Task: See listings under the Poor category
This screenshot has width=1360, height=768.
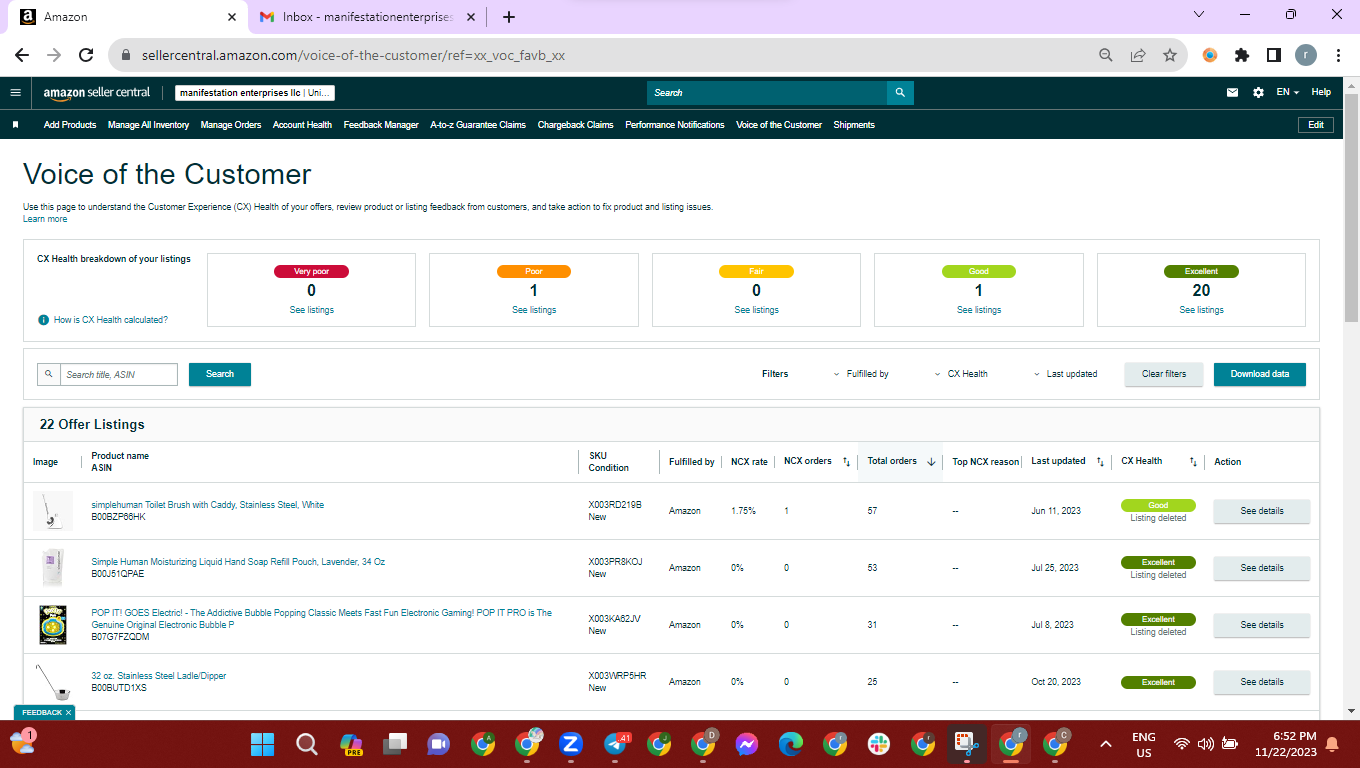Action: pos(534,310)
